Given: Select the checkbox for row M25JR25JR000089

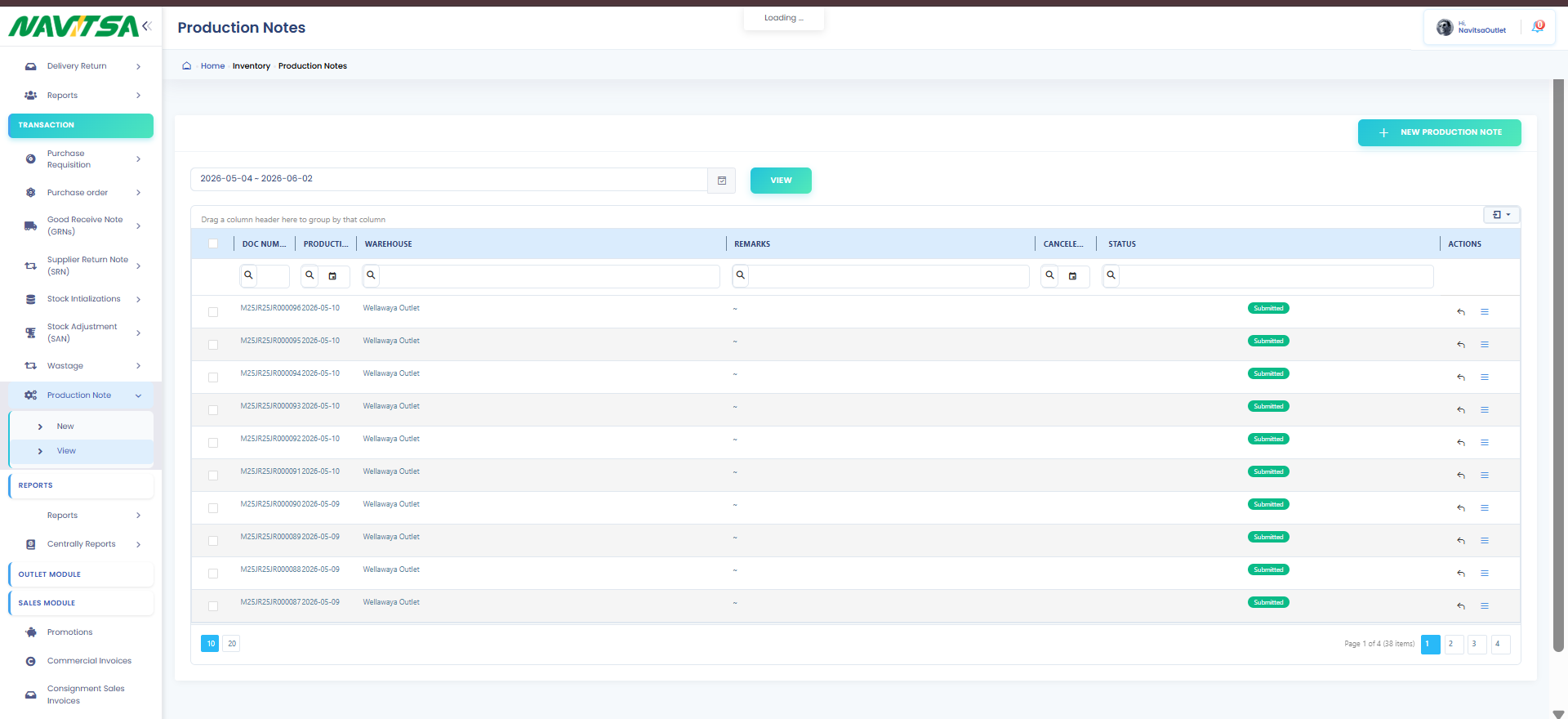Looking at the screenshot, I should tap(213, 541).
